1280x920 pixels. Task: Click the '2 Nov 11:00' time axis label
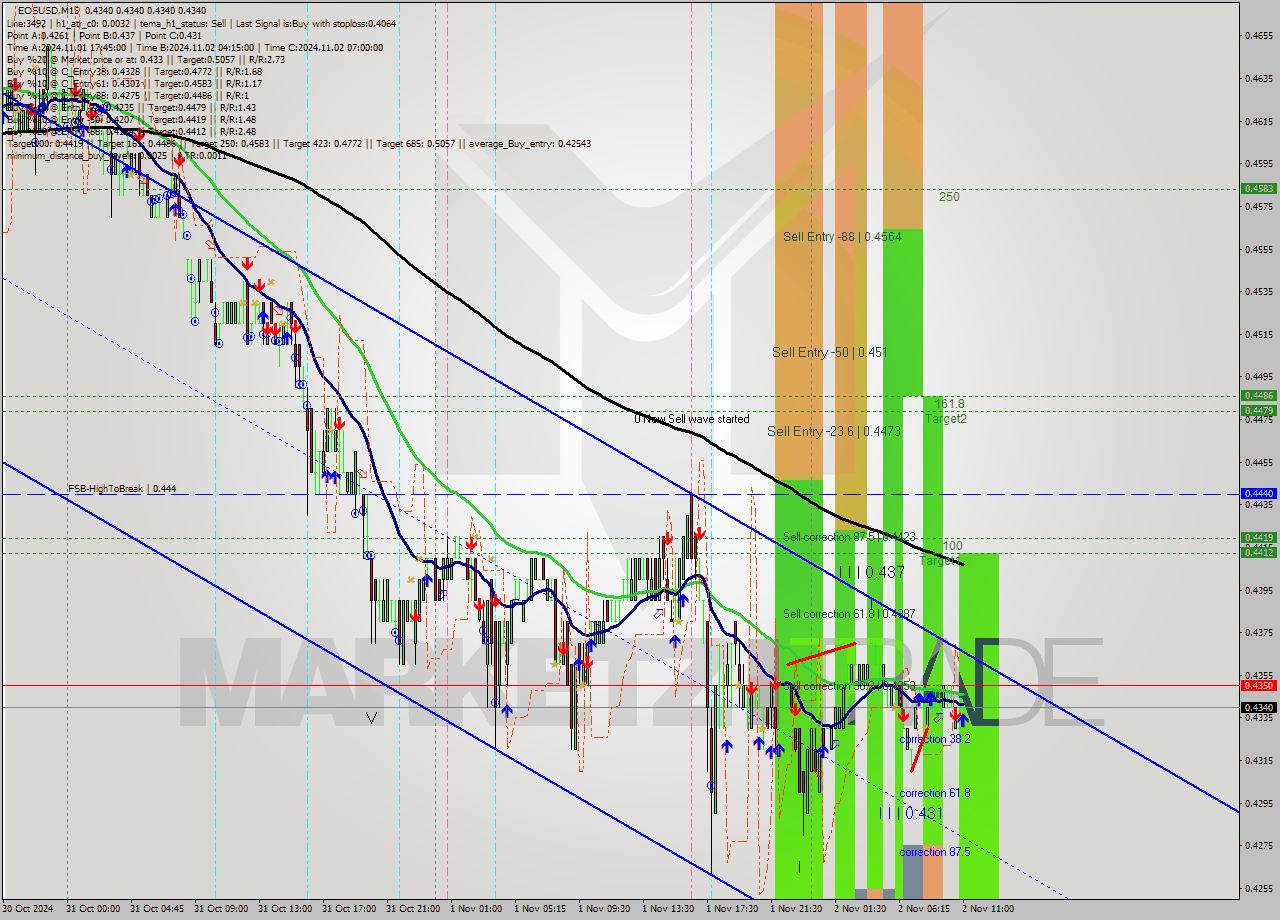click(987, 909)
